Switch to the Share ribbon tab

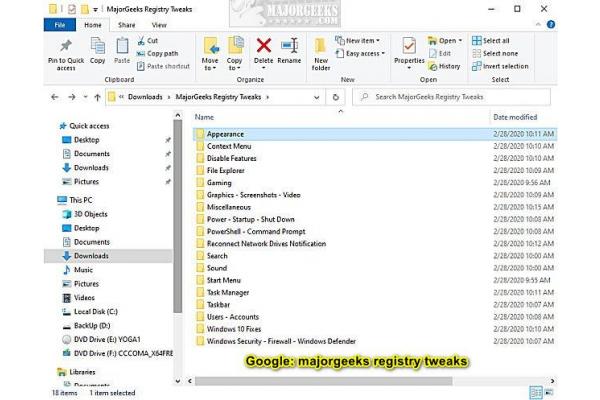[127, 25]
